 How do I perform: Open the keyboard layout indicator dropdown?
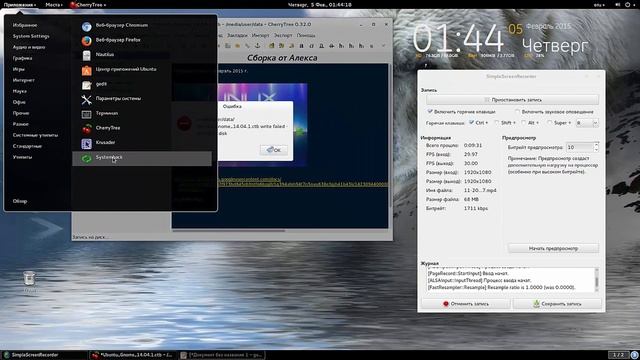[599, 5]
